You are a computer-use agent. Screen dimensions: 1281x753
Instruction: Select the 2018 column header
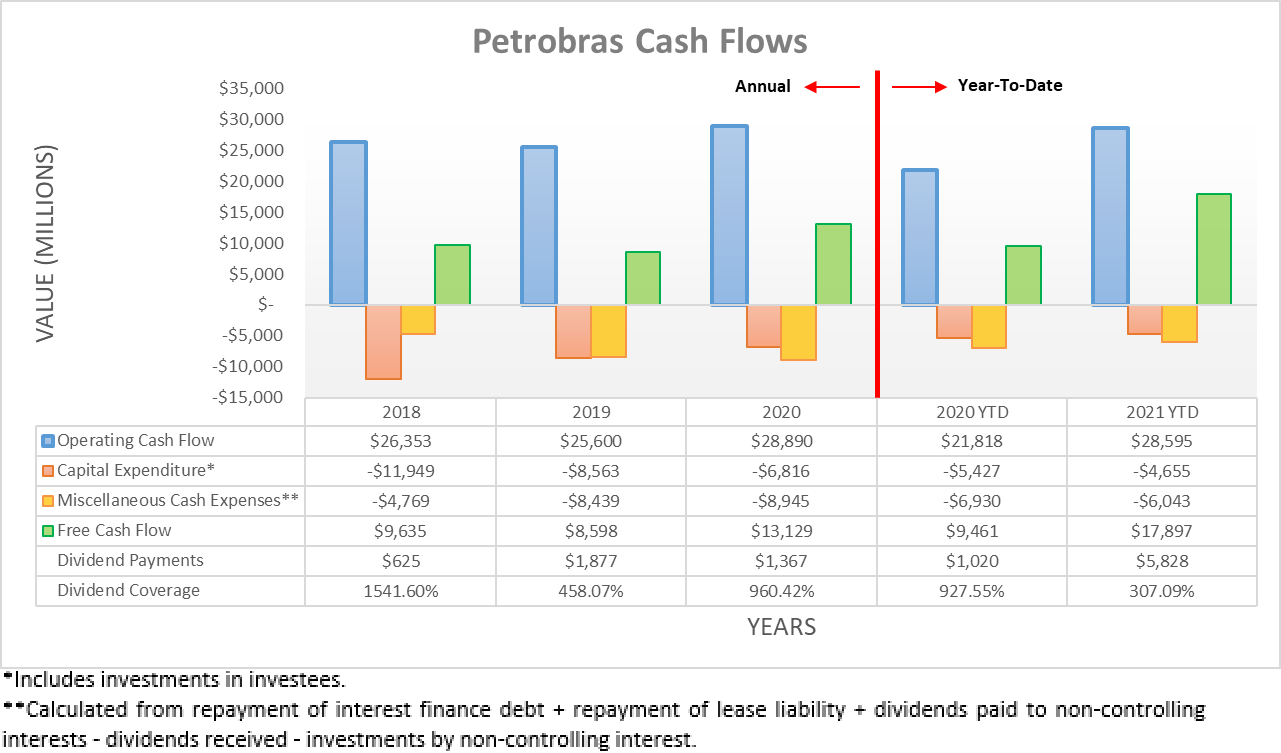[x=401, y=412]
